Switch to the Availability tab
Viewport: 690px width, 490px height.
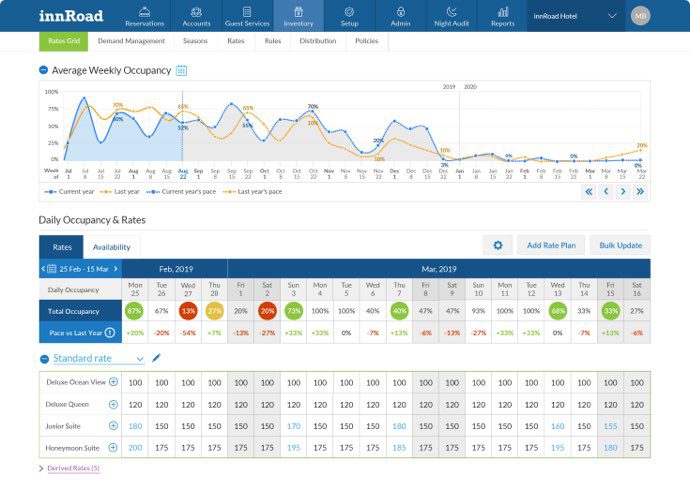(112, 247)
